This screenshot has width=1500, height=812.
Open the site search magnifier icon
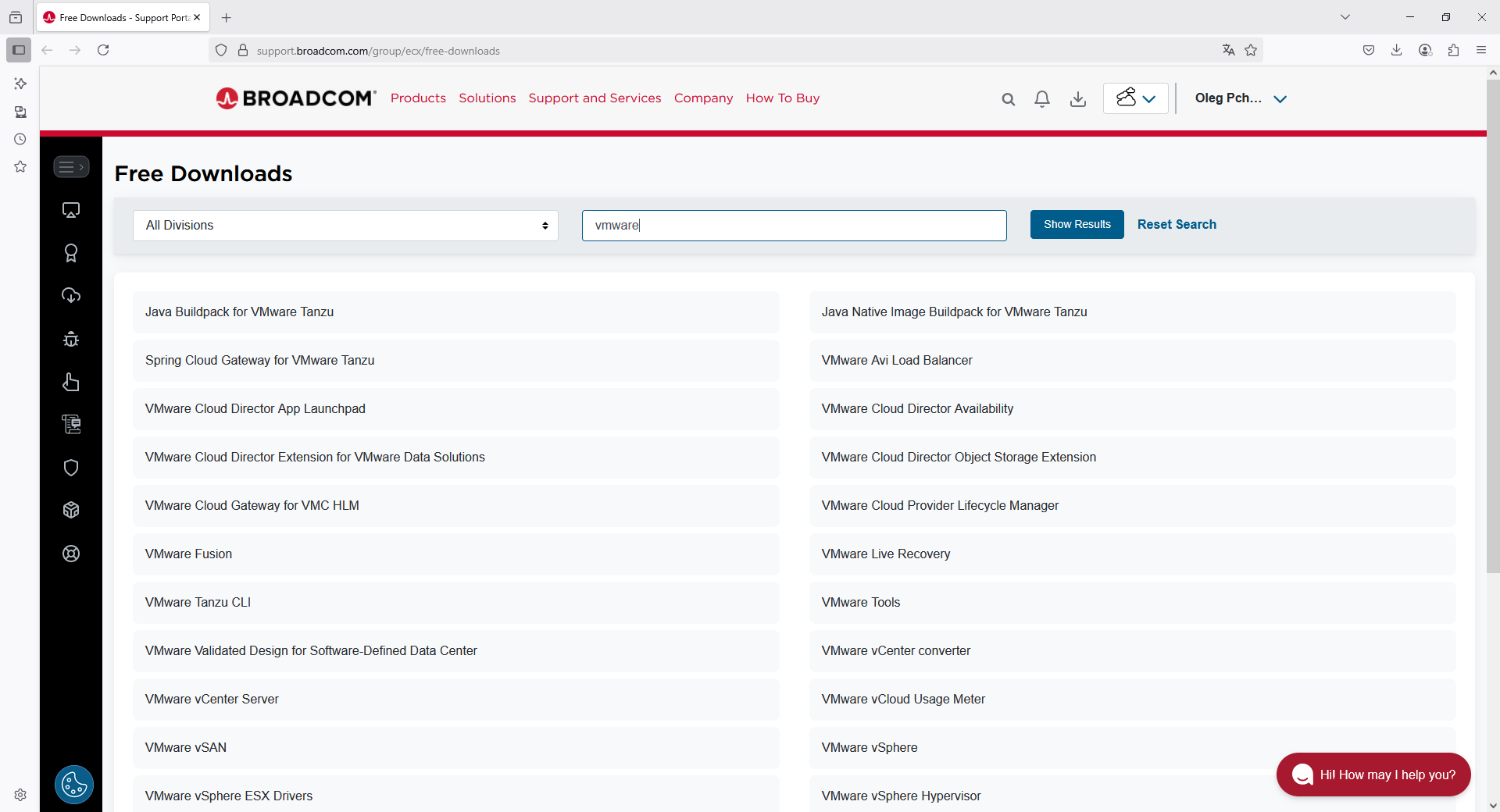(x=1009, y=99)
